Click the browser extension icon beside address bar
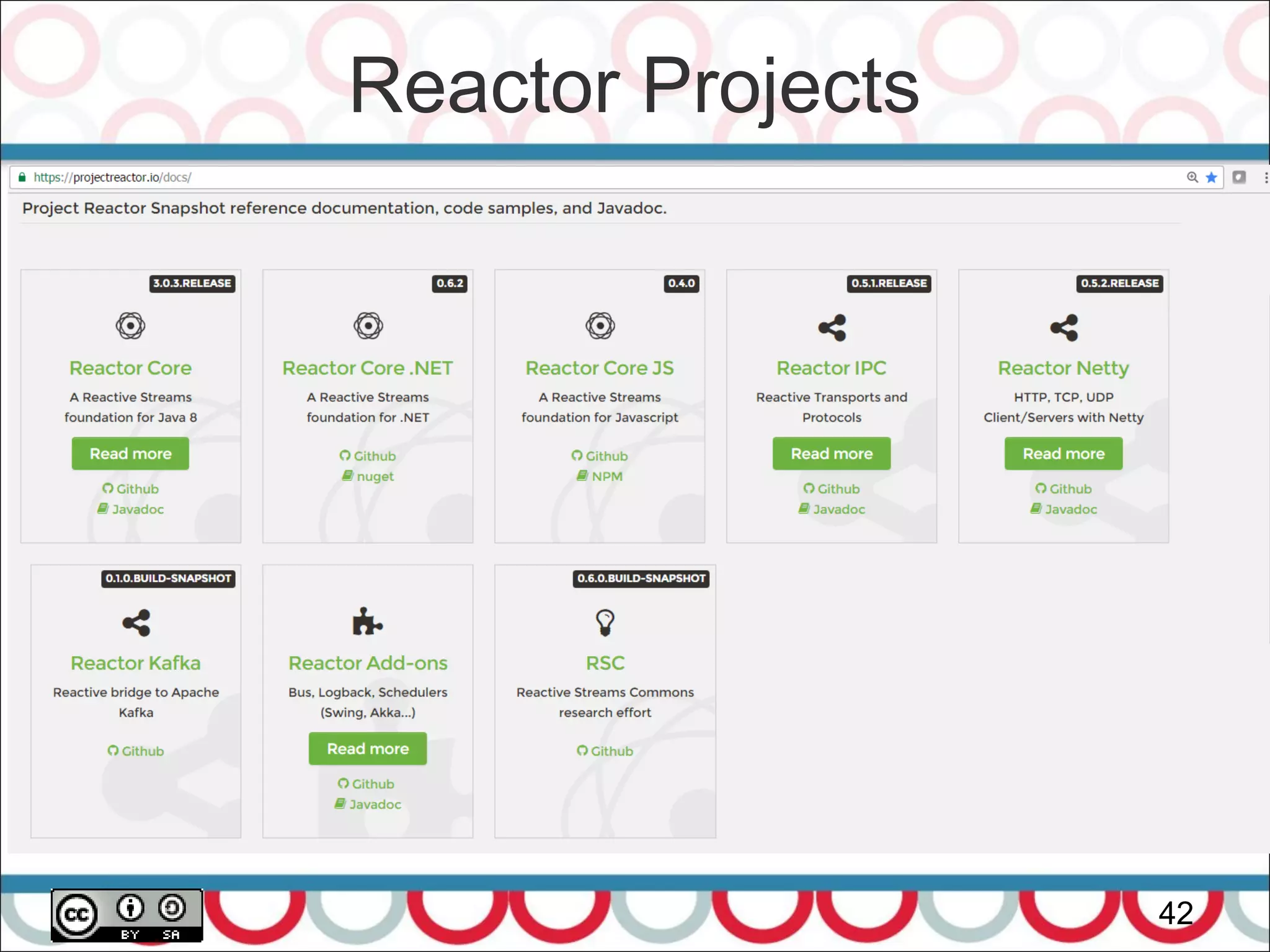This screenshot has height=952, width=1270. click(1239, 178)
